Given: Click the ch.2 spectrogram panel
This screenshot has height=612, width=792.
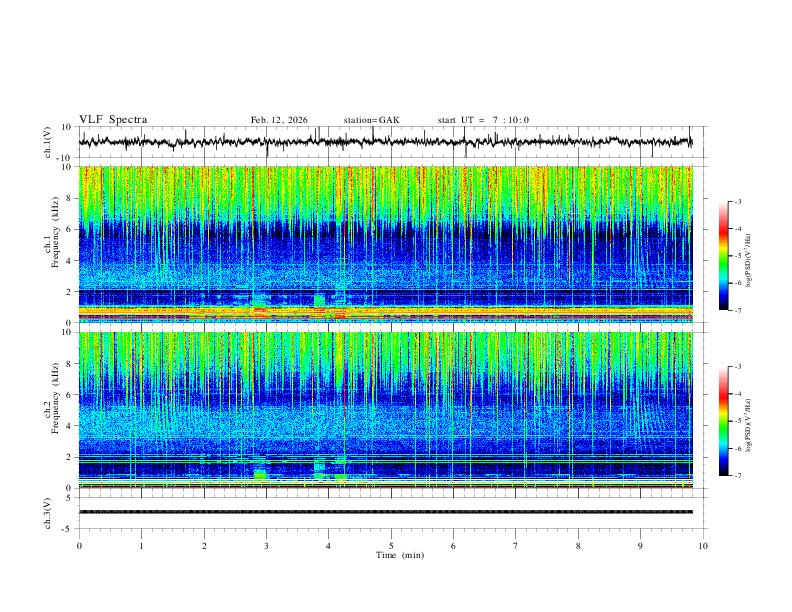Looking at the screenshot, I should (385, 410).
